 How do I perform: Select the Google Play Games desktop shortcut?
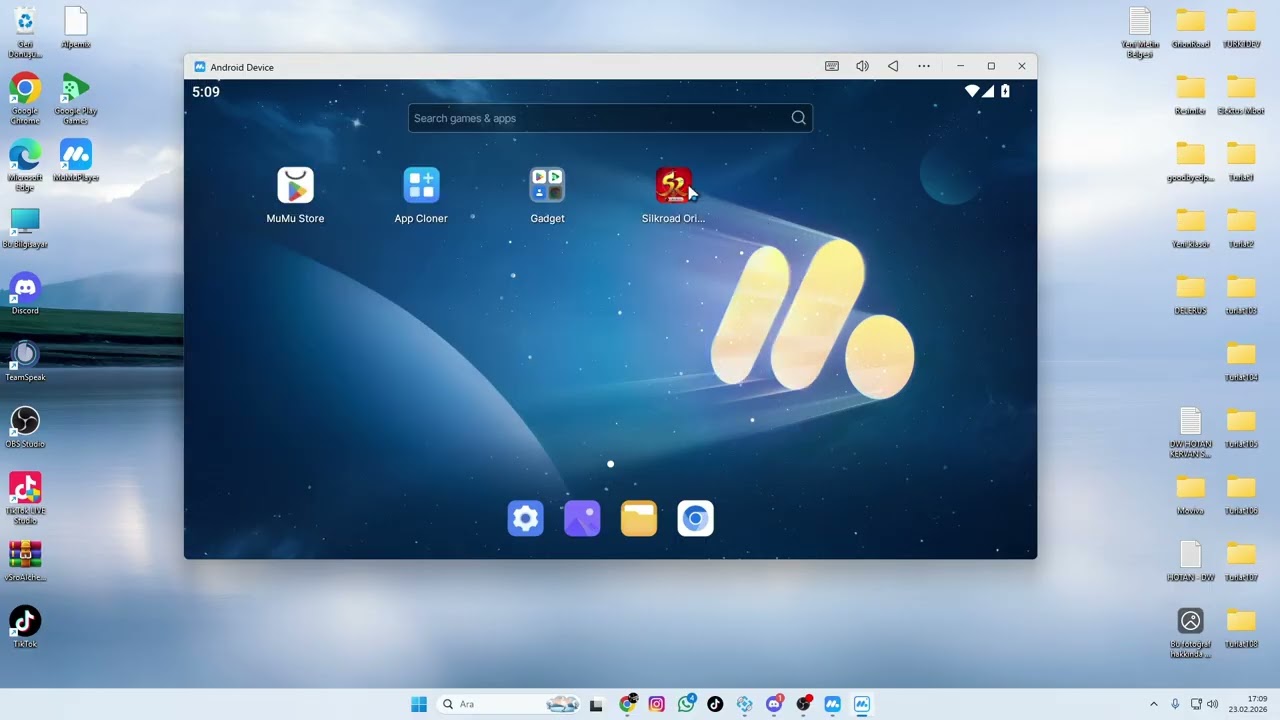tap(76, 98)
